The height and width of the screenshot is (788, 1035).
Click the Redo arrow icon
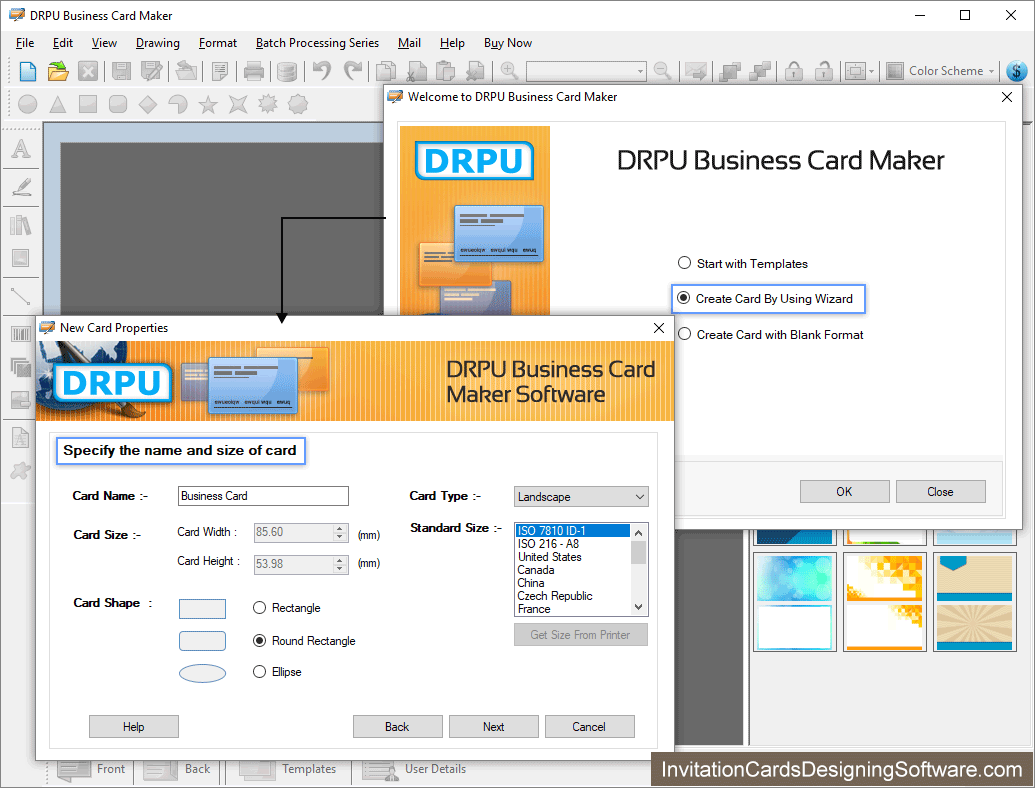point(353,70)
